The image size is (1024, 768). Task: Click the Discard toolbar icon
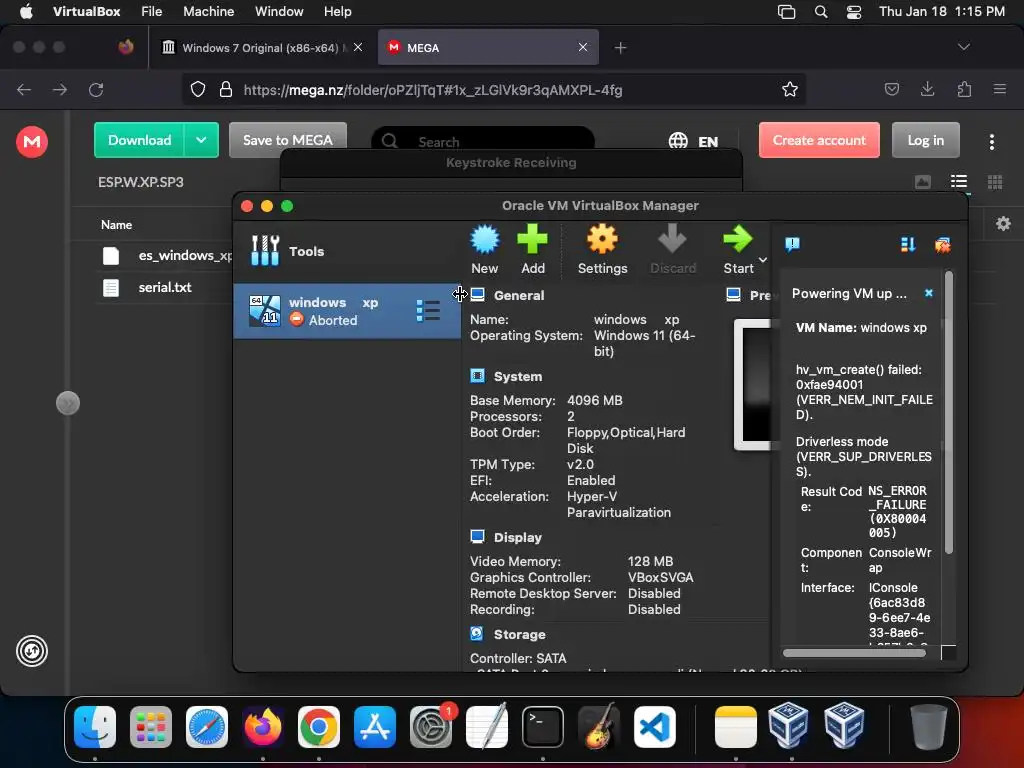coord(673,249)
